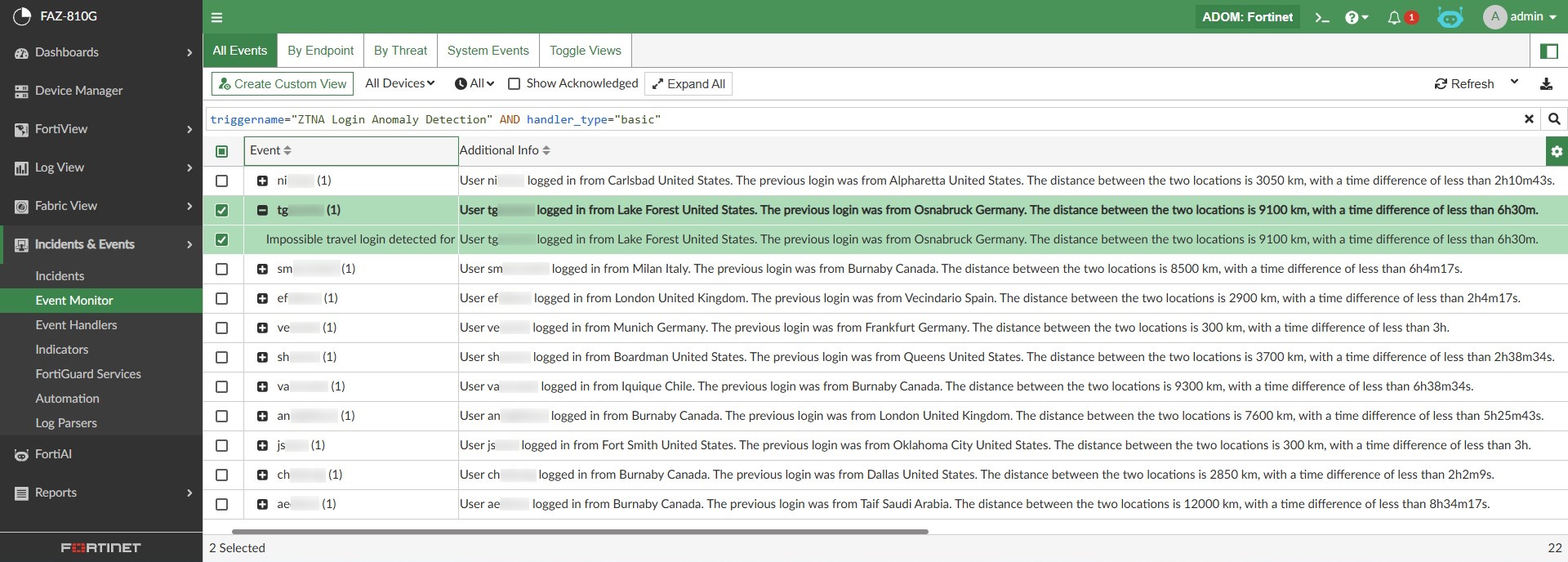The image size is (1568, 562).
Task: Click the hamburger menu toggle icon
Action: pos(216,17)
